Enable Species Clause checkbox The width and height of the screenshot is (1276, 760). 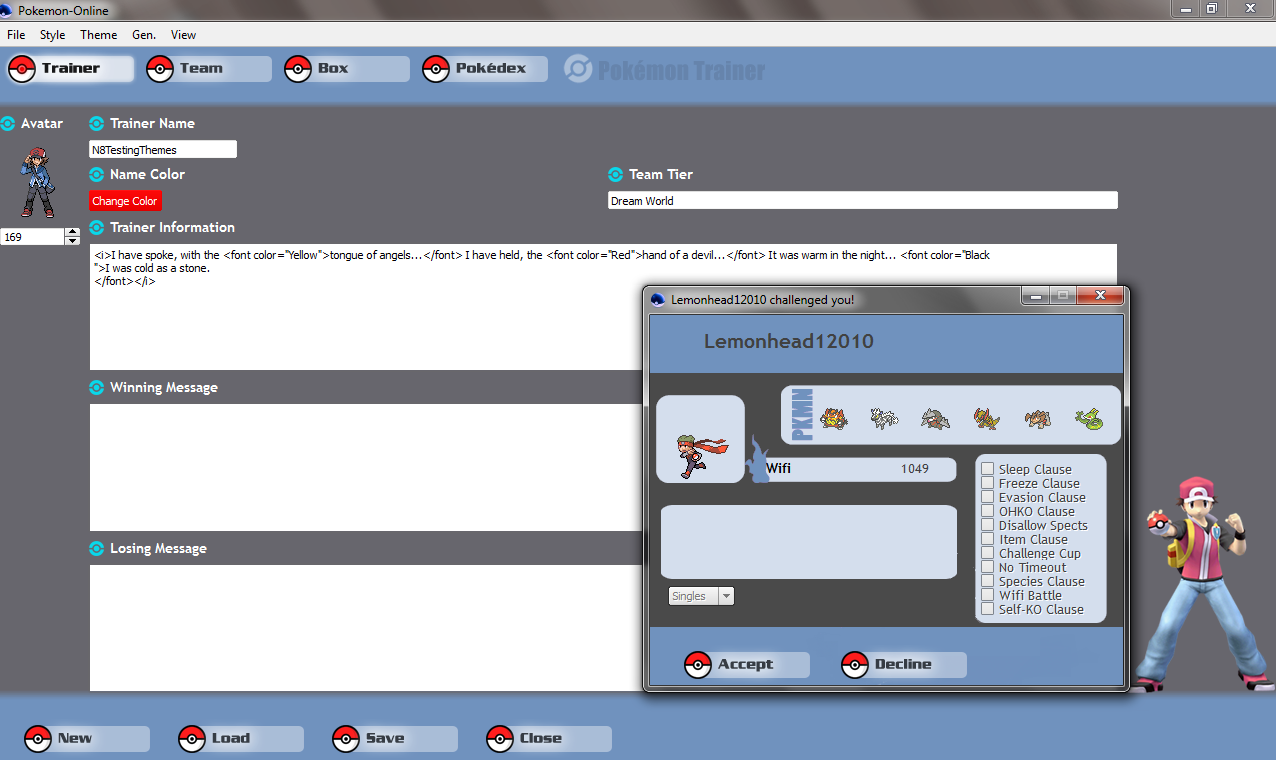point(988,581)
